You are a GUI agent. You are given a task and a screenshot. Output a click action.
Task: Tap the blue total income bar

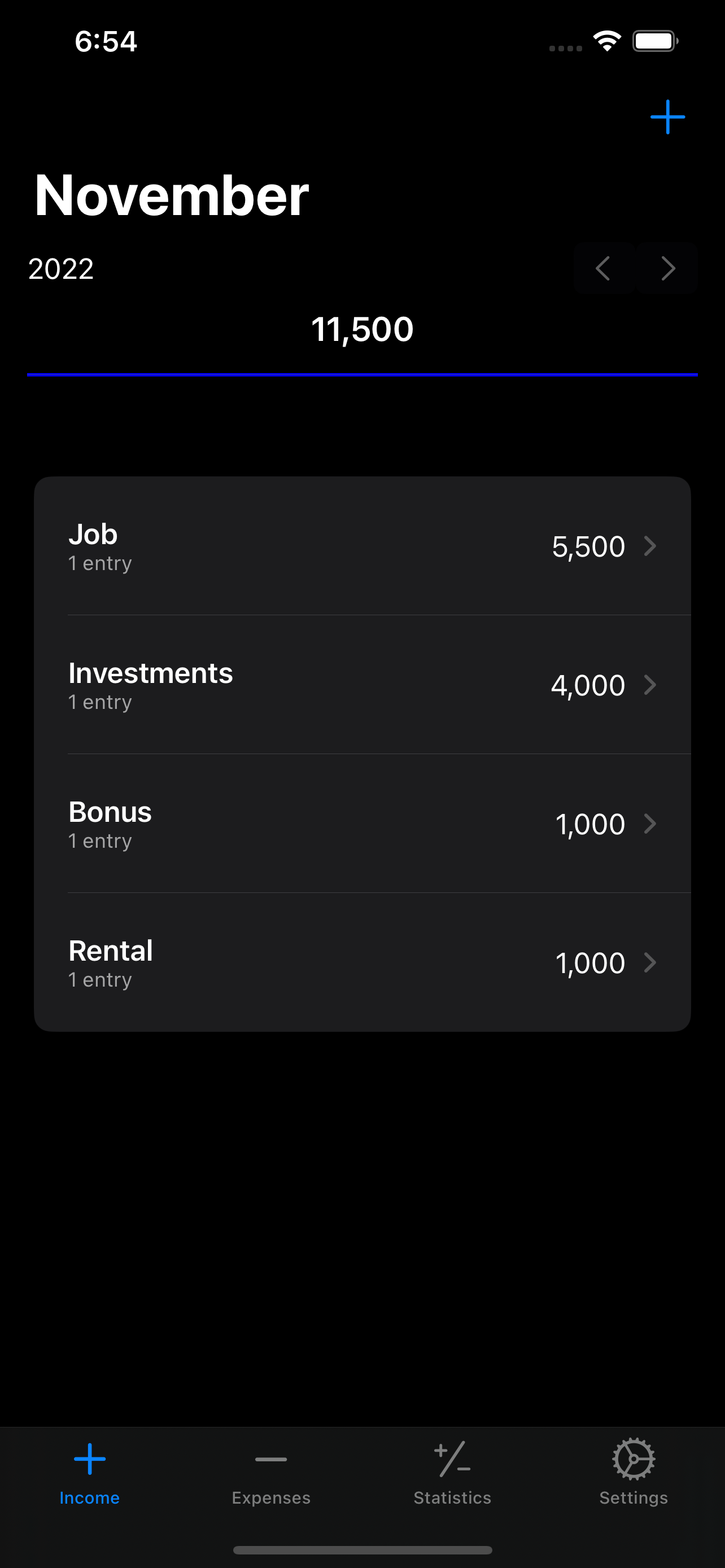[x=362, y=375]
